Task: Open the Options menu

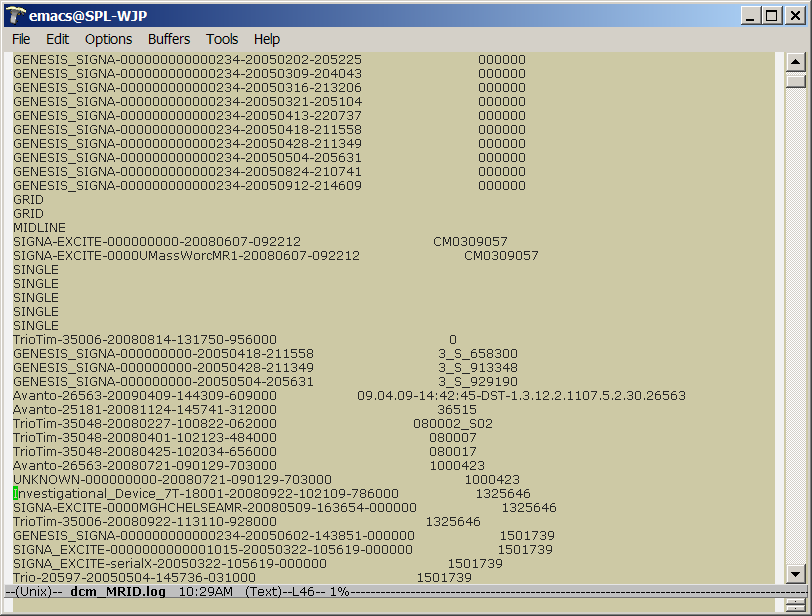Action: 107,39
